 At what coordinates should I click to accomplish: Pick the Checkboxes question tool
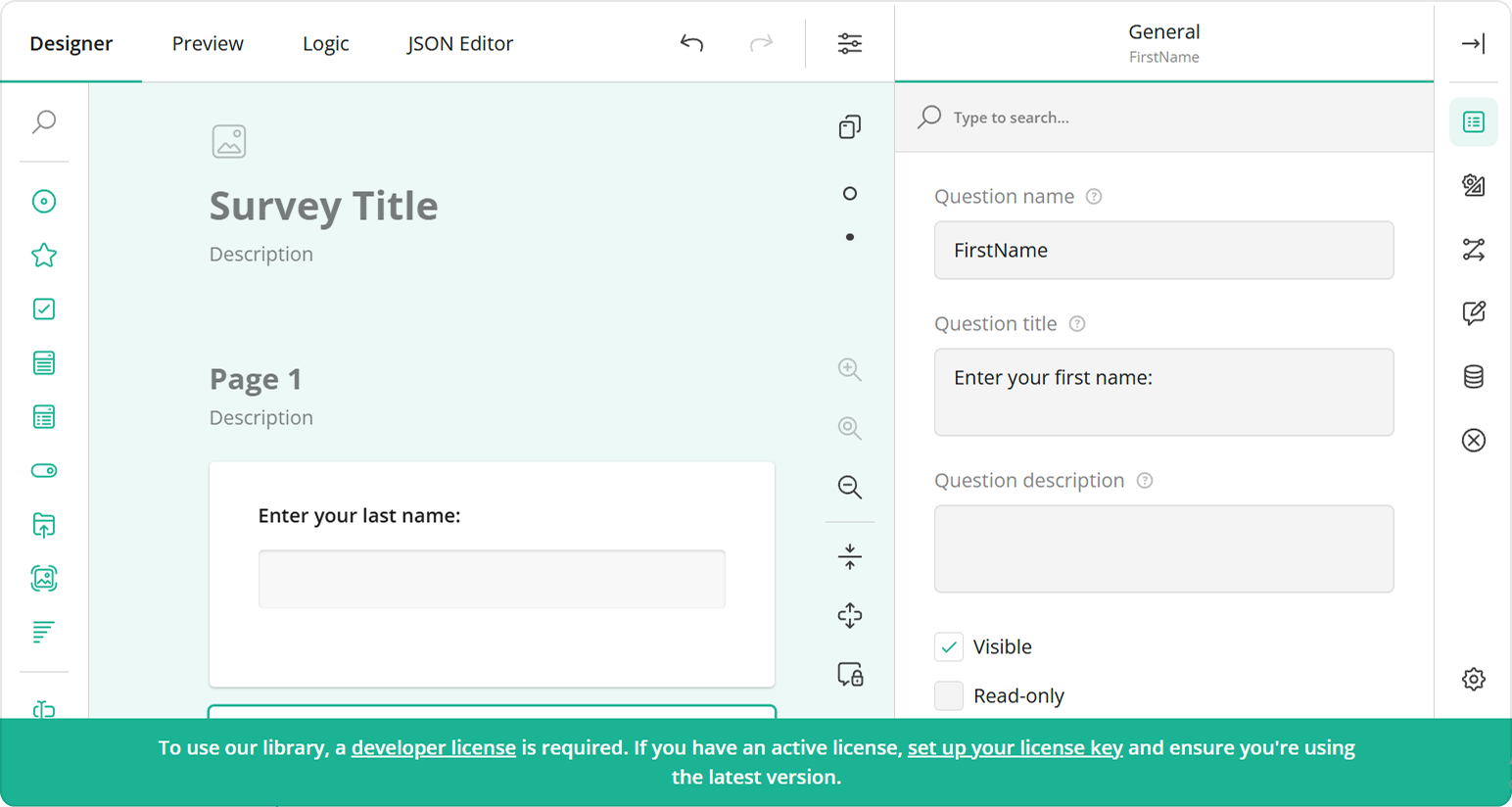point(44,309)
